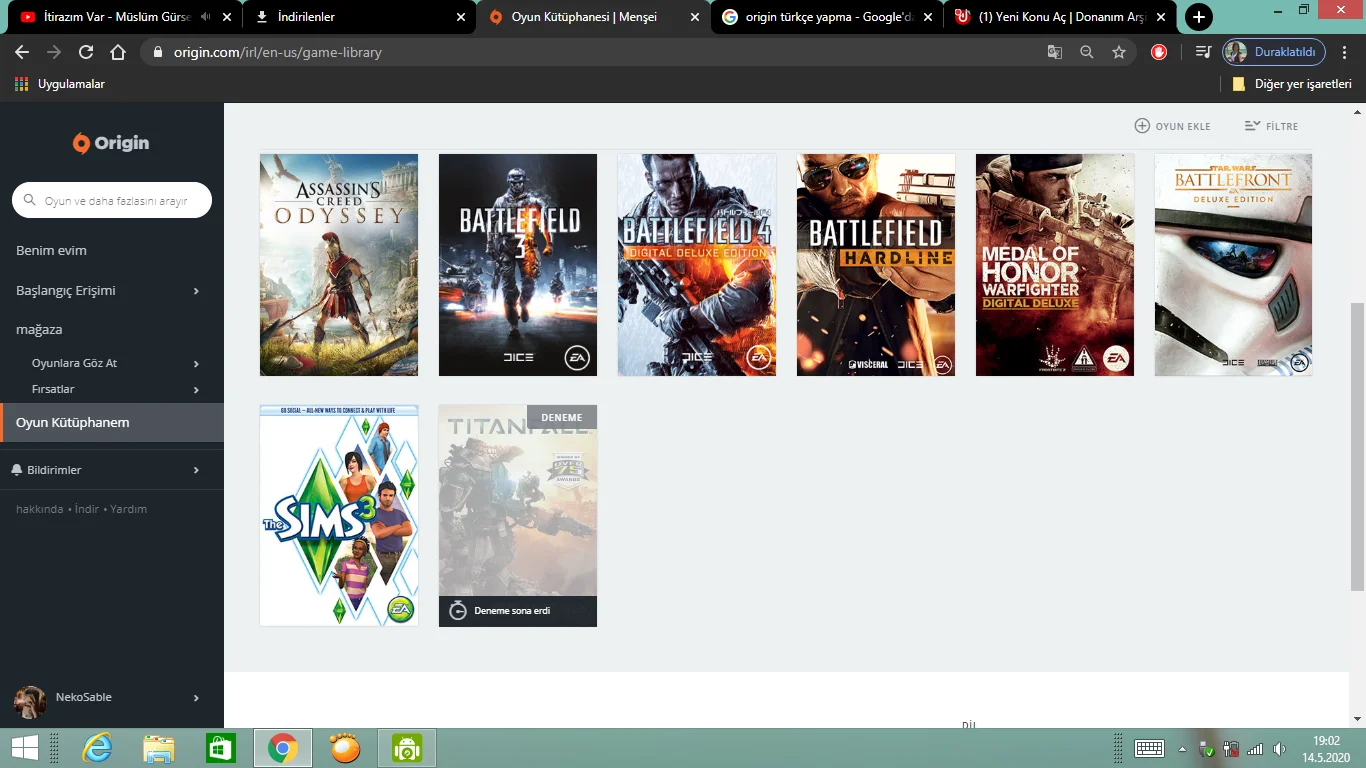Select the Titanfall trial game tile
Screen dimensions: 1366x768
(x=518, y=516)
